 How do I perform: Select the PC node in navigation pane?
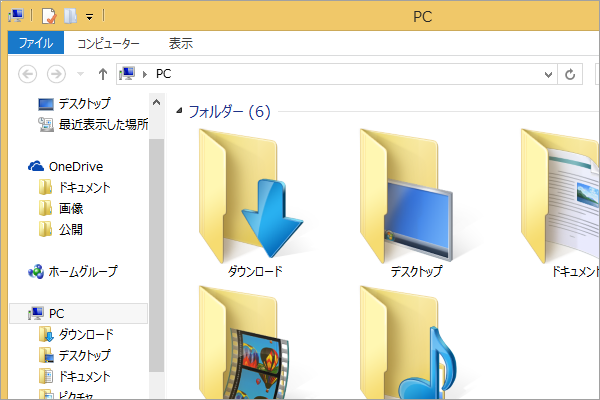coord(78,313)
